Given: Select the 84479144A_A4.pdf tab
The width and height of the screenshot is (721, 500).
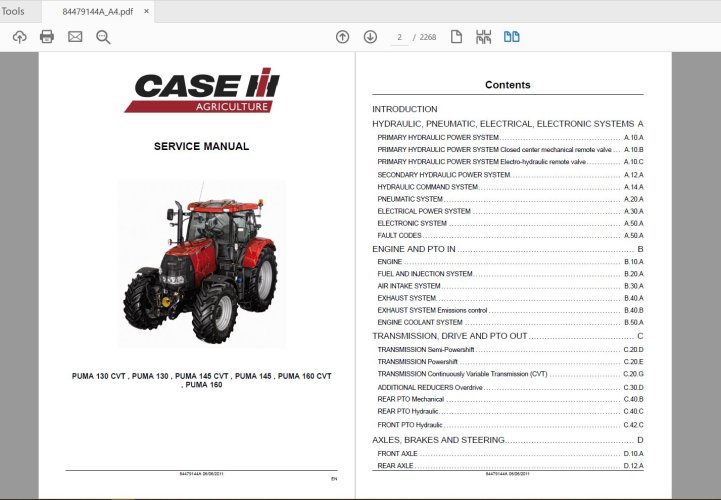Looking at the screenshot, I should [97, 11].
